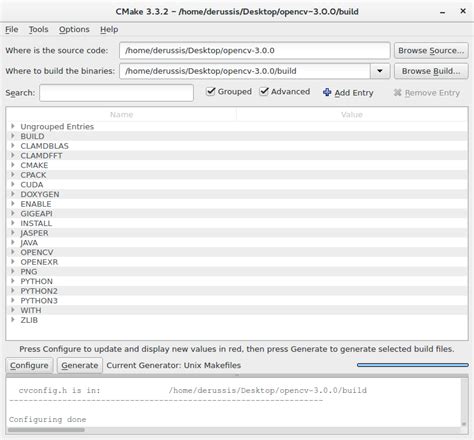Click the Browse Source button
Image resolution: width=474 pixels, height=440 pixels.
tap(431, 51)
